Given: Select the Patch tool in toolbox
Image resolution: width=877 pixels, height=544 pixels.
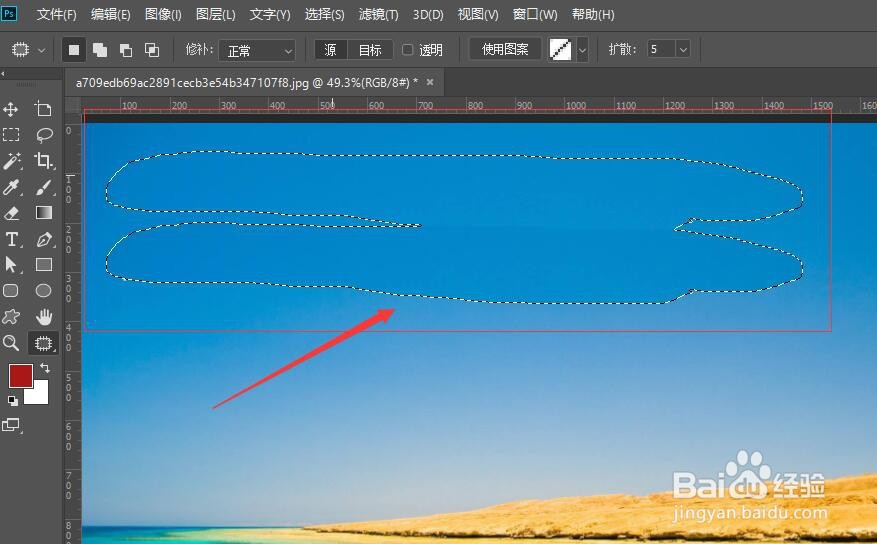Looking at the screenshot, I should pyautogui.click(x=43, y=343).
